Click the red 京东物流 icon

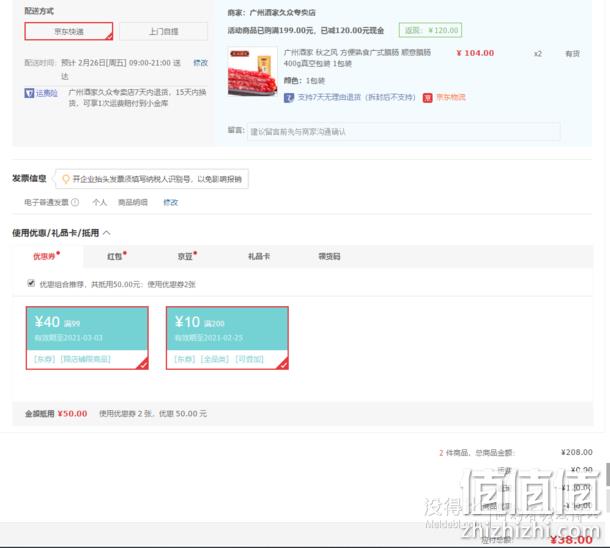pyautogui.click(x=428, y=98)
